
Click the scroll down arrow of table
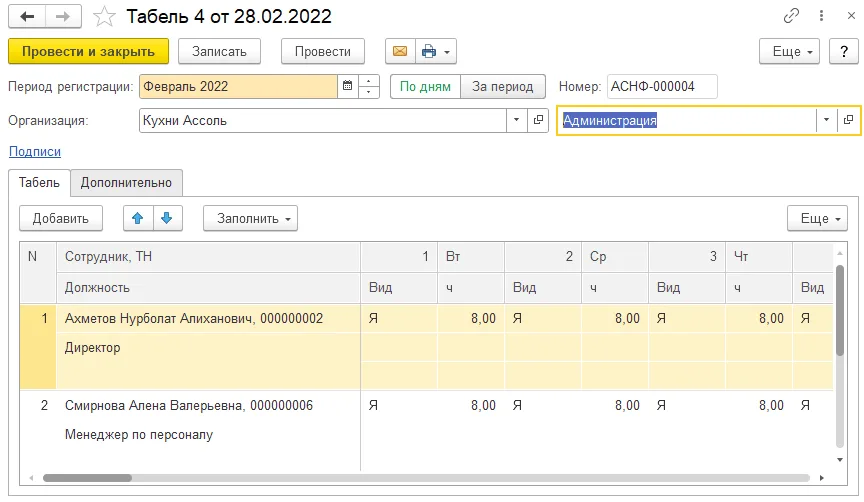click(x=840, y=460)
